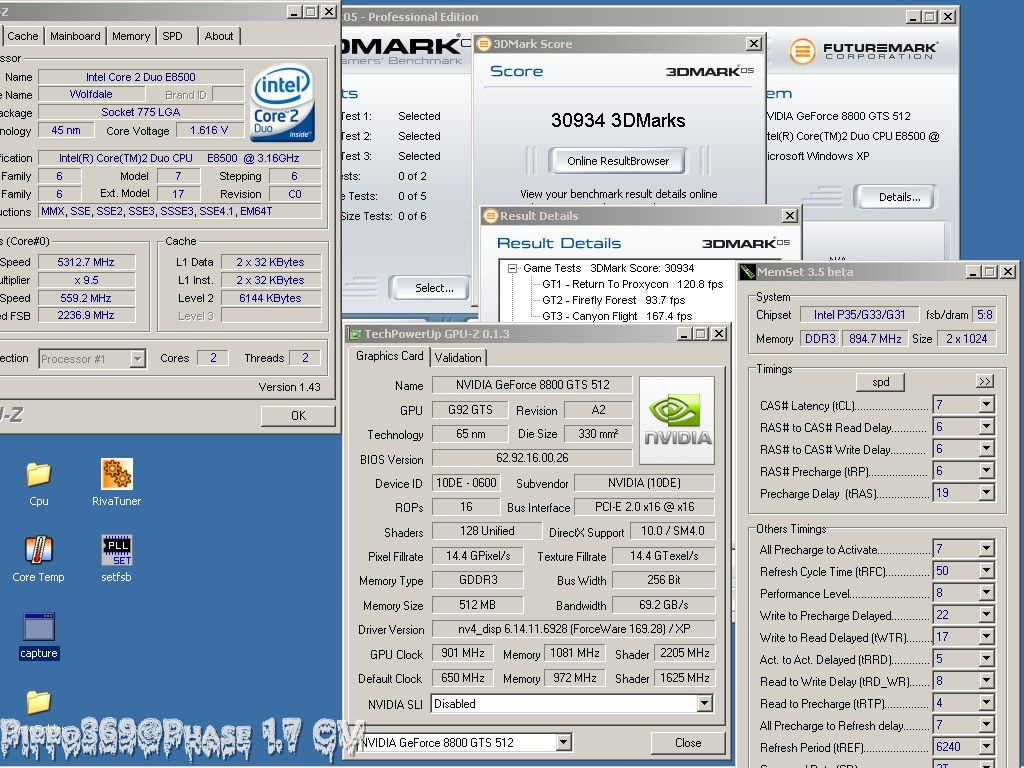The width and height of the screenshot is (1024, 768).
Task: Click the BIOS Version field in GPU-Z
Action: click(x=532, y=458)
